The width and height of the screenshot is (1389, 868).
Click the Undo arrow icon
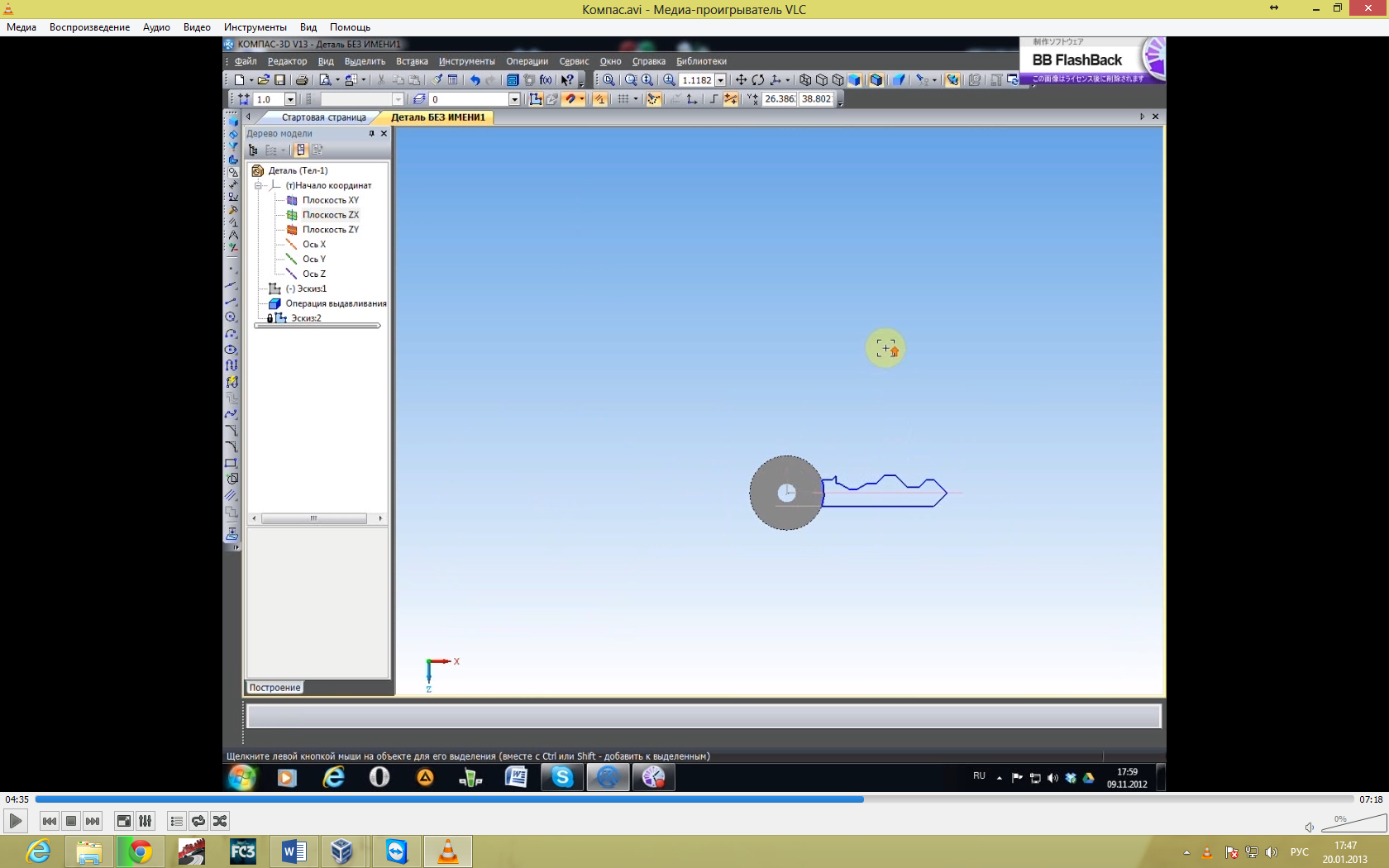(475, 80)
